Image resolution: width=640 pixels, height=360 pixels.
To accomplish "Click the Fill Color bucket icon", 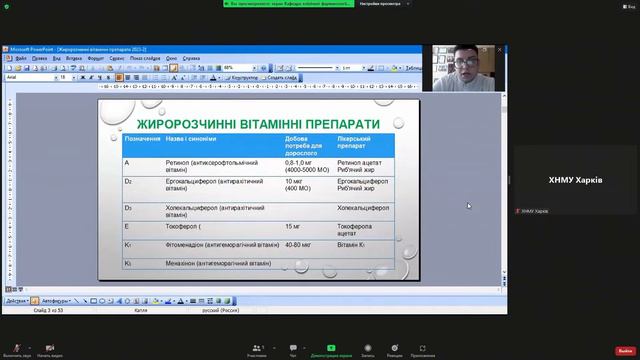I will 155,301.
